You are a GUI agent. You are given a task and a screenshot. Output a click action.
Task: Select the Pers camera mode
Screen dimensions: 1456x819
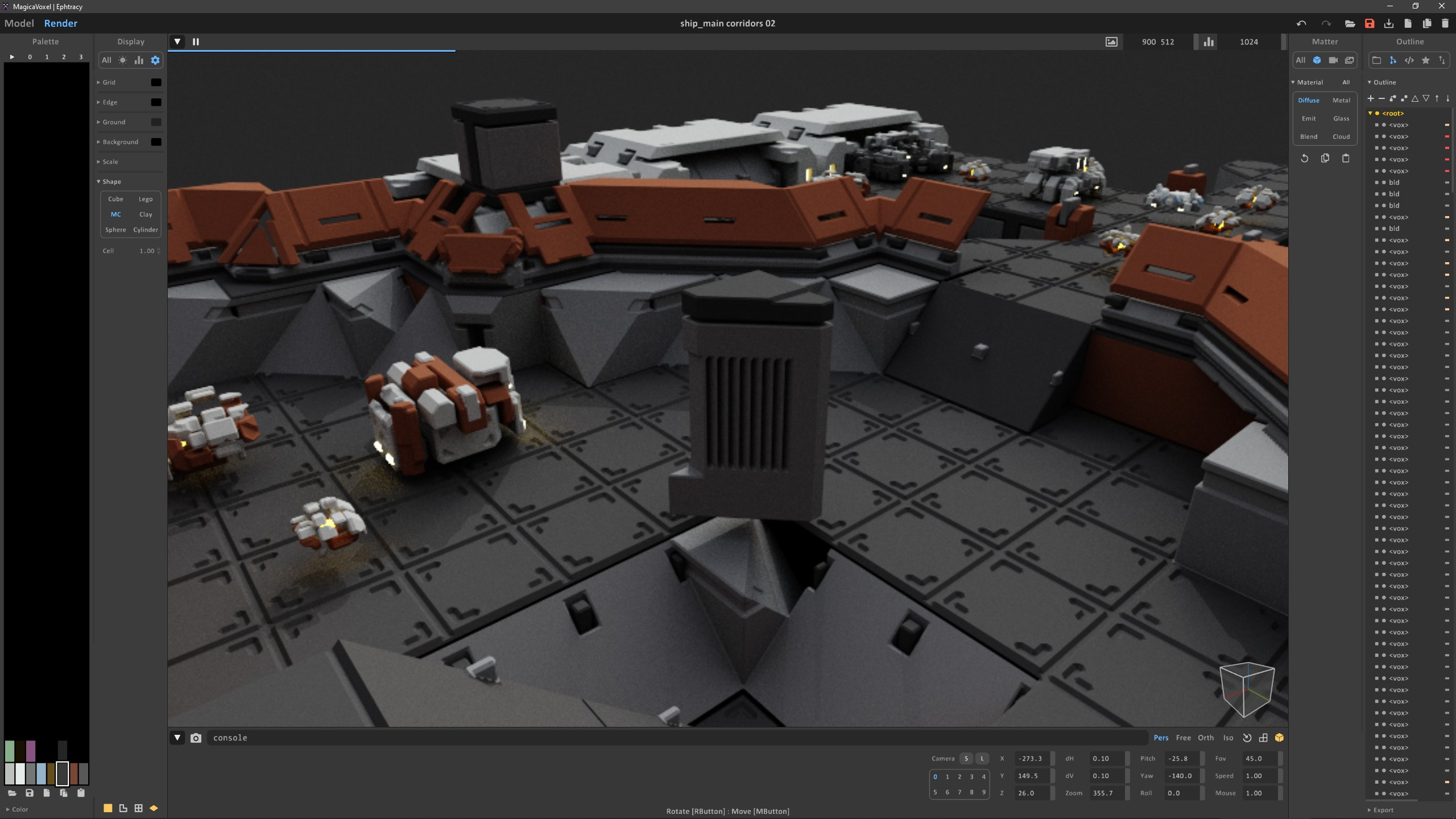1161,738
